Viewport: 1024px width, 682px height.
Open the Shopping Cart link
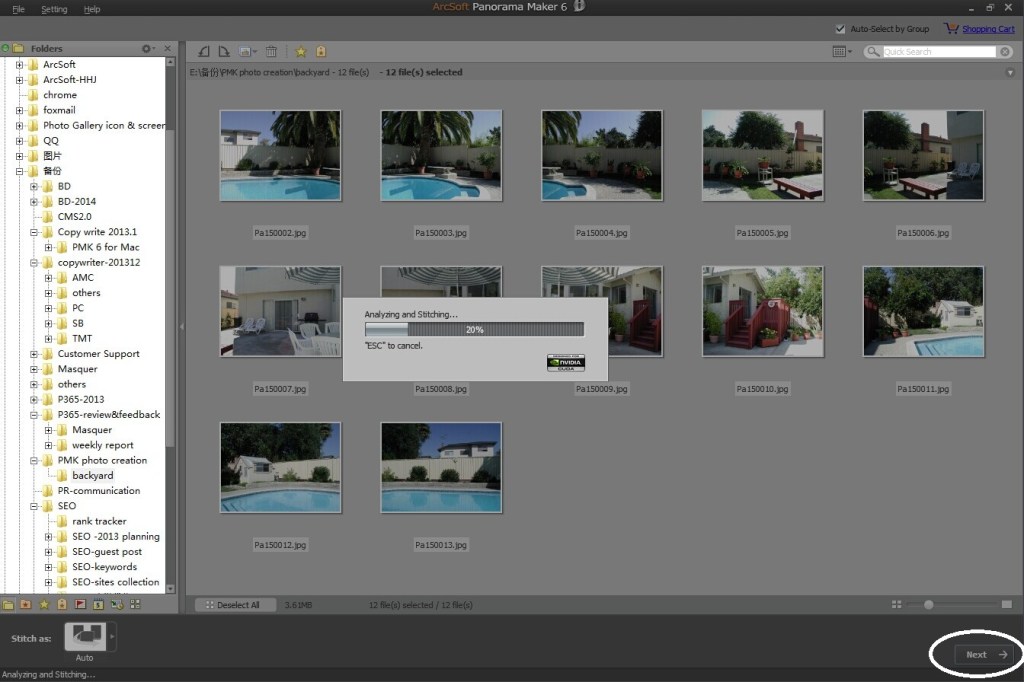[x=990, y=29]
